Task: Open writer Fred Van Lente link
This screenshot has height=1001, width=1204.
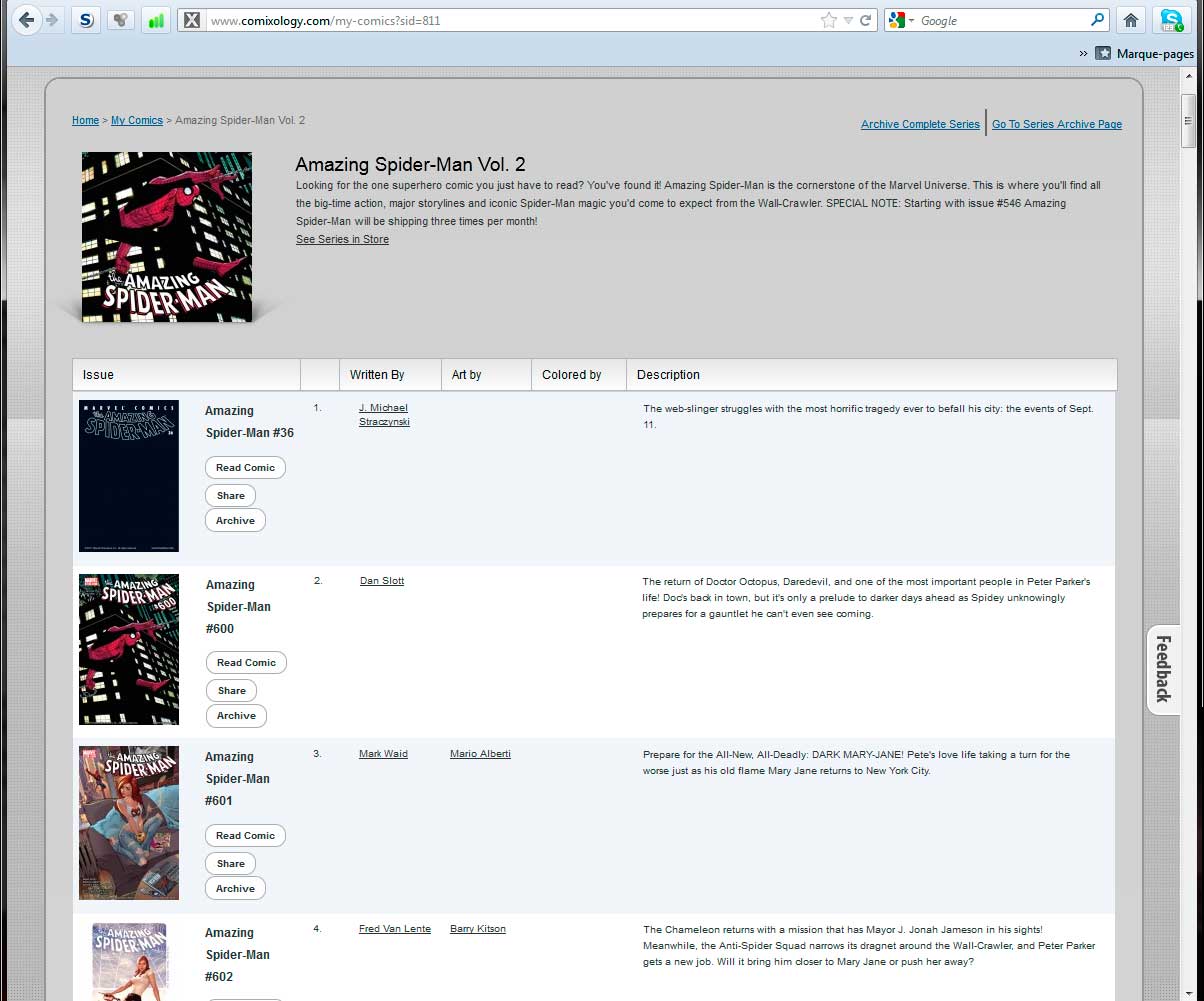Action: [395, 929]
